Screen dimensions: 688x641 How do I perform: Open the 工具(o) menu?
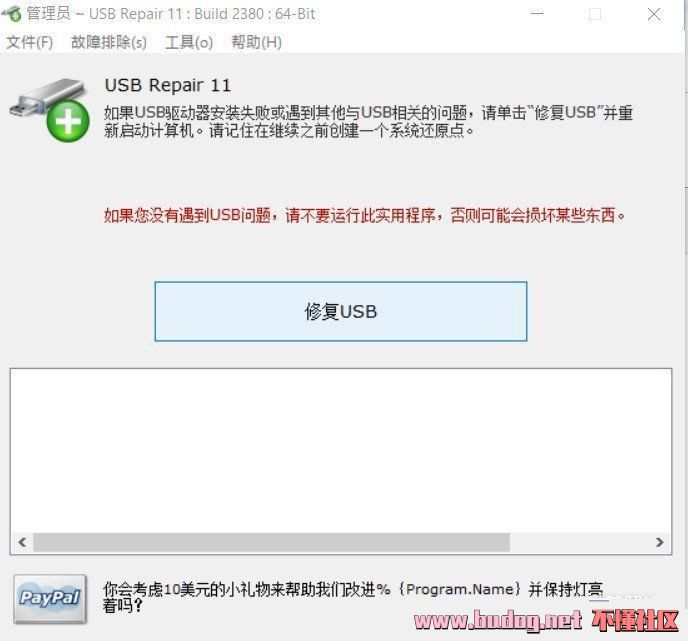[189, 43]
